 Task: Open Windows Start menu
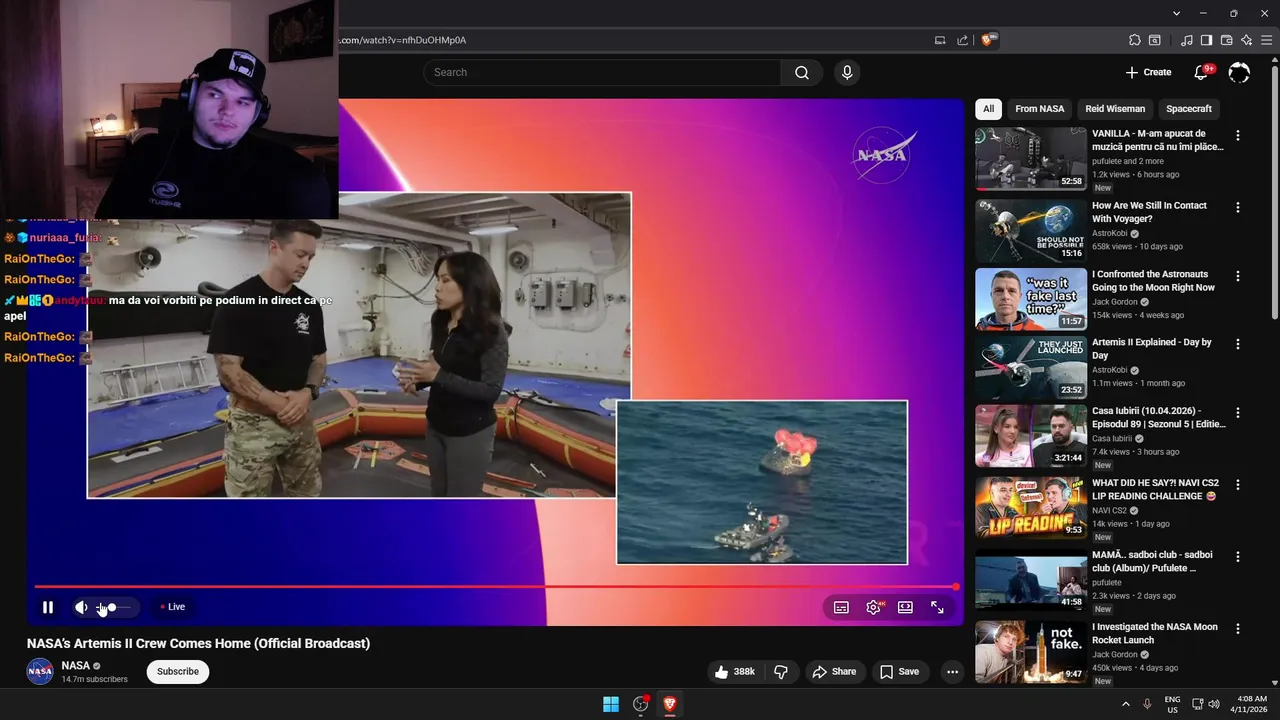(610, 704)
